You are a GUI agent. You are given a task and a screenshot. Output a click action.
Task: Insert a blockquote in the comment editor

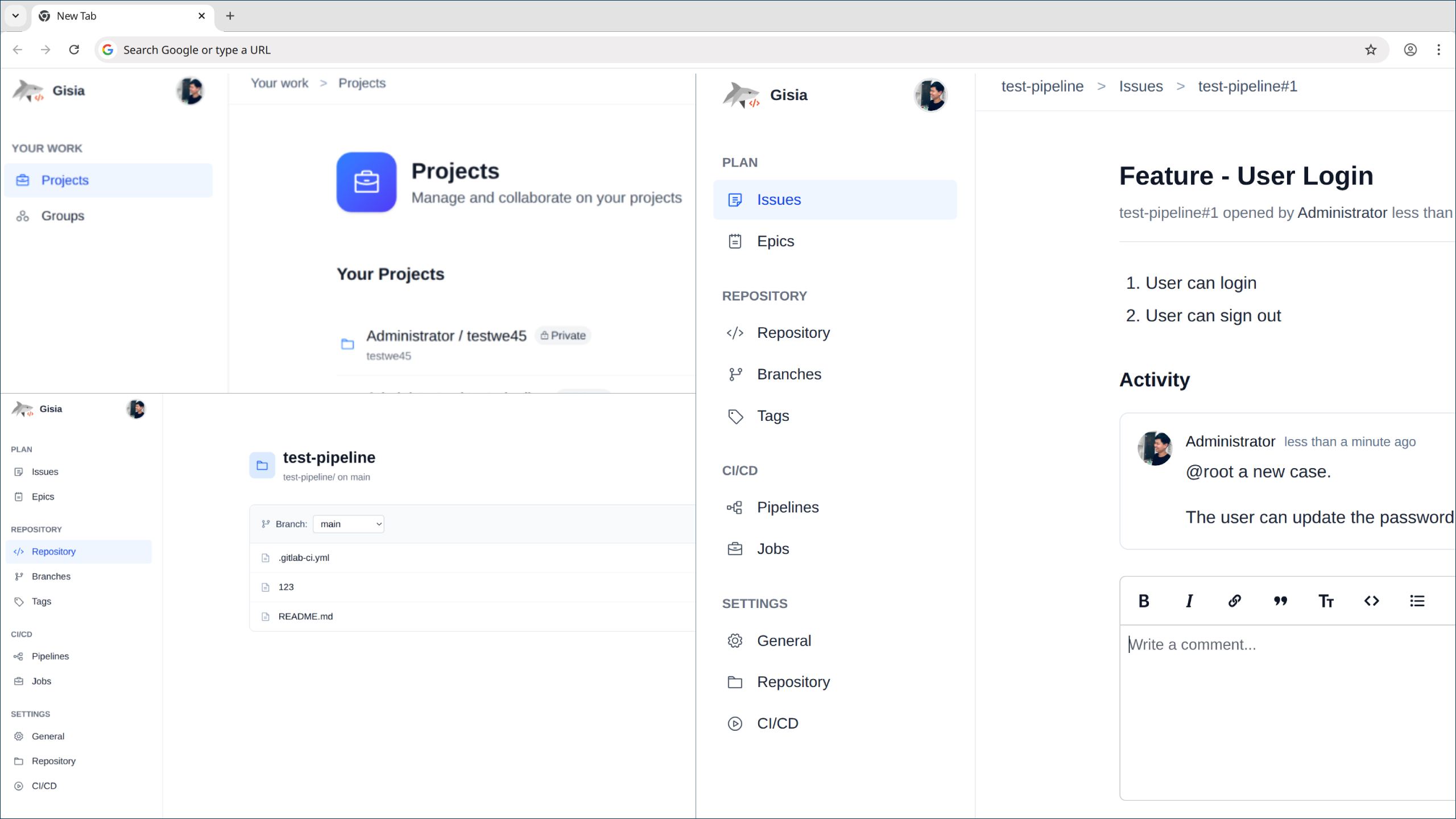(1280, 601)
